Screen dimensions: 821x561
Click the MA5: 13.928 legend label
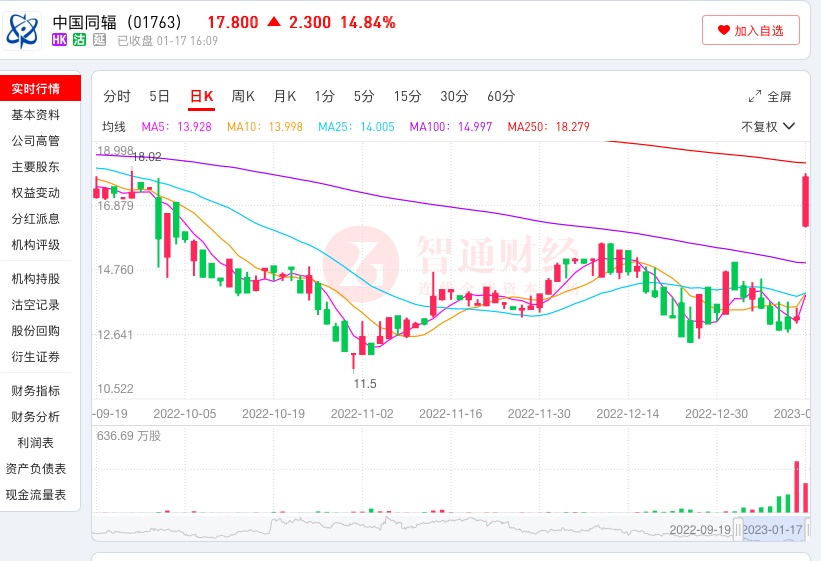(x=176, y=127)
